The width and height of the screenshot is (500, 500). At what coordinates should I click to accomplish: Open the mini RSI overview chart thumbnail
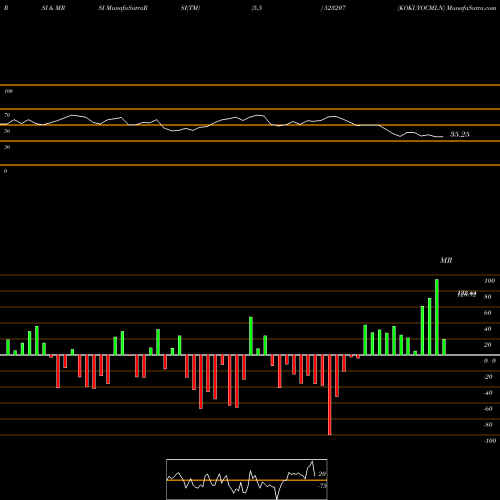pyautogui.click(x=247, y=479)
